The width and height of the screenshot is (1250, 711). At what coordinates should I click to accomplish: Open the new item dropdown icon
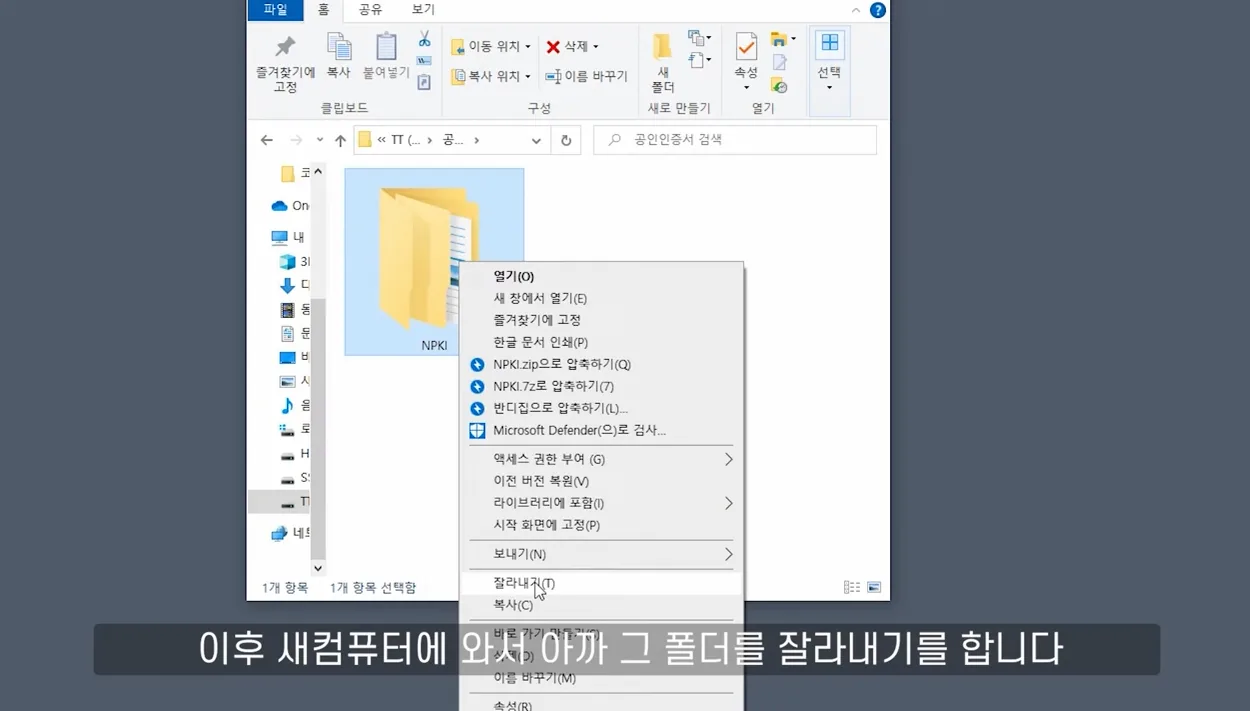[x=700, y=39]
